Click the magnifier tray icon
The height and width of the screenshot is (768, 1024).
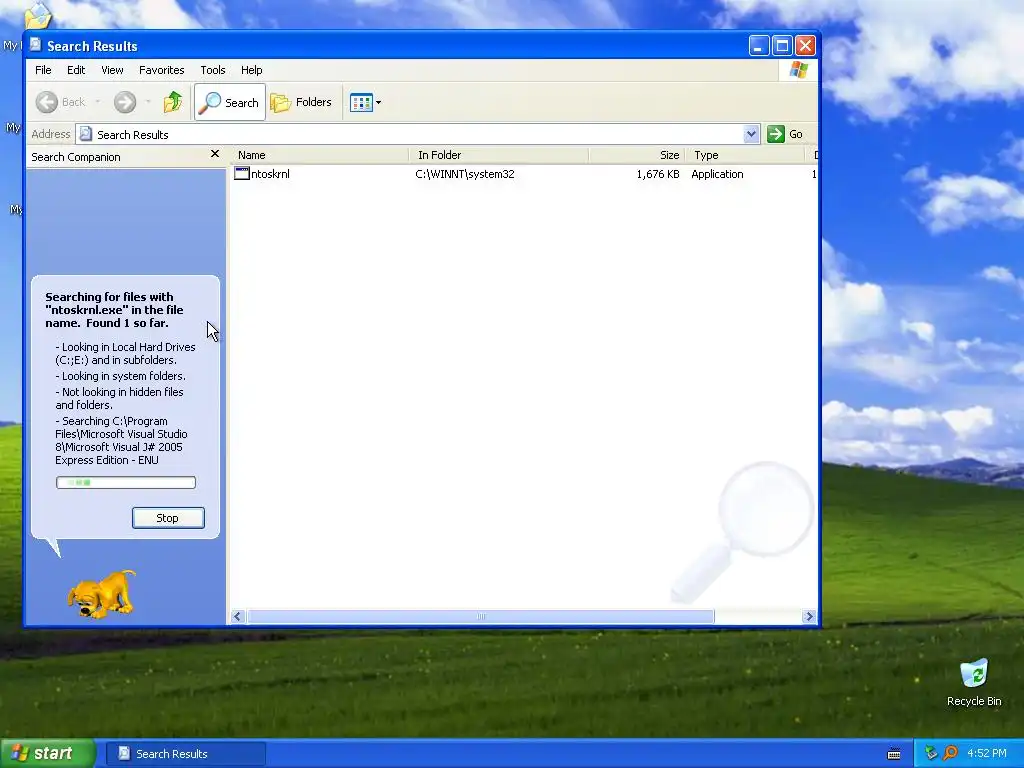[x=950, y=754]
